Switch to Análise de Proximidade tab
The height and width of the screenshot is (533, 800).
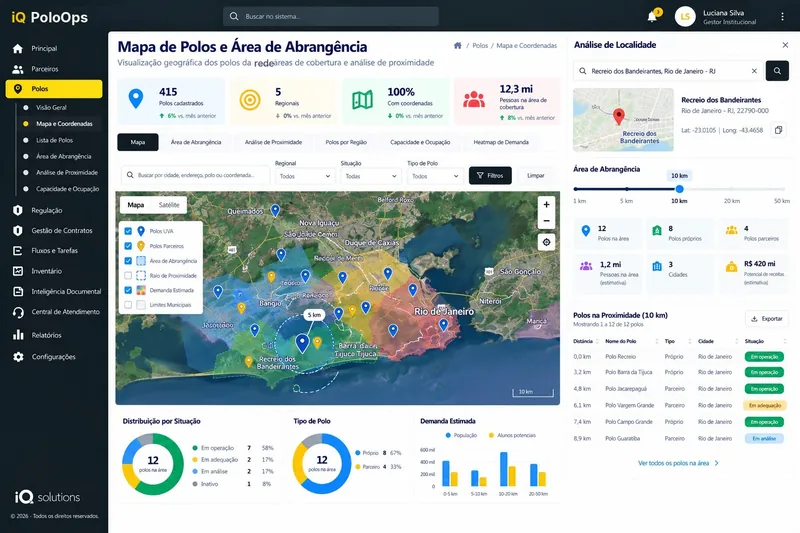click(x=273, y=142)
